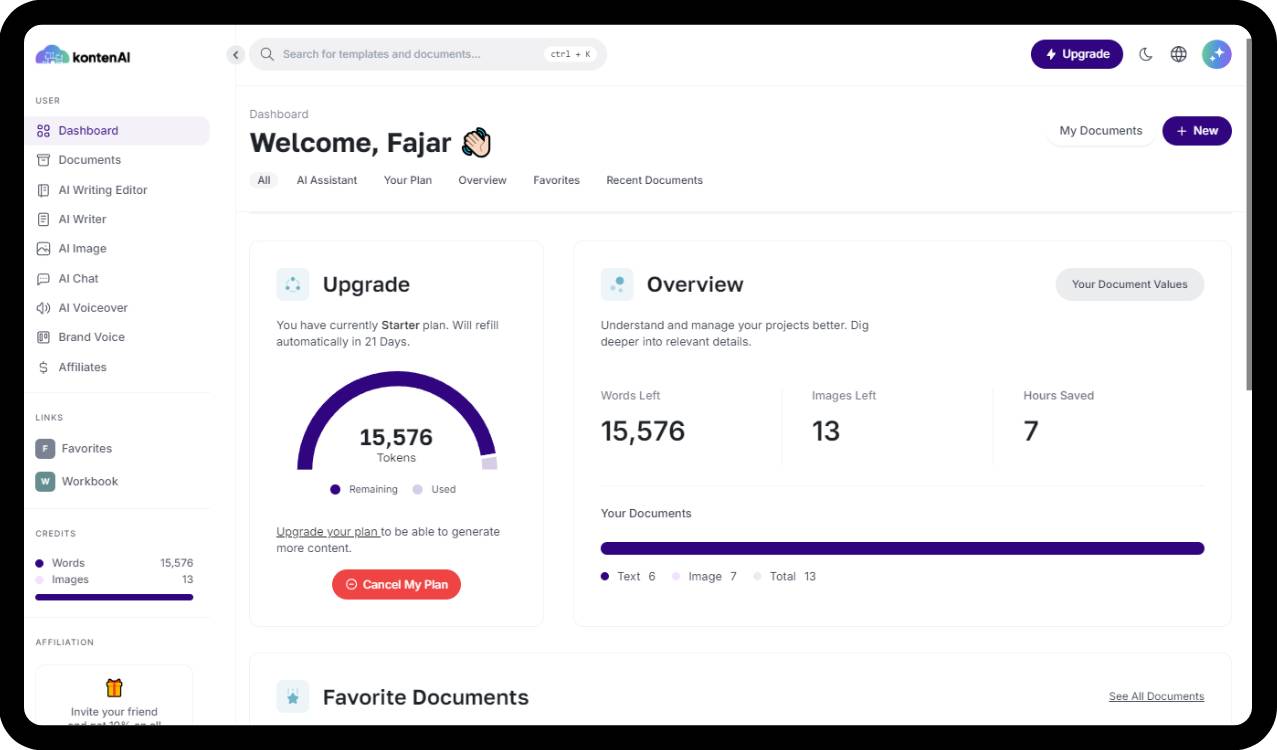Click the AI Image picture icon
The image size is (1277, 750).
[x=43, y=249]
